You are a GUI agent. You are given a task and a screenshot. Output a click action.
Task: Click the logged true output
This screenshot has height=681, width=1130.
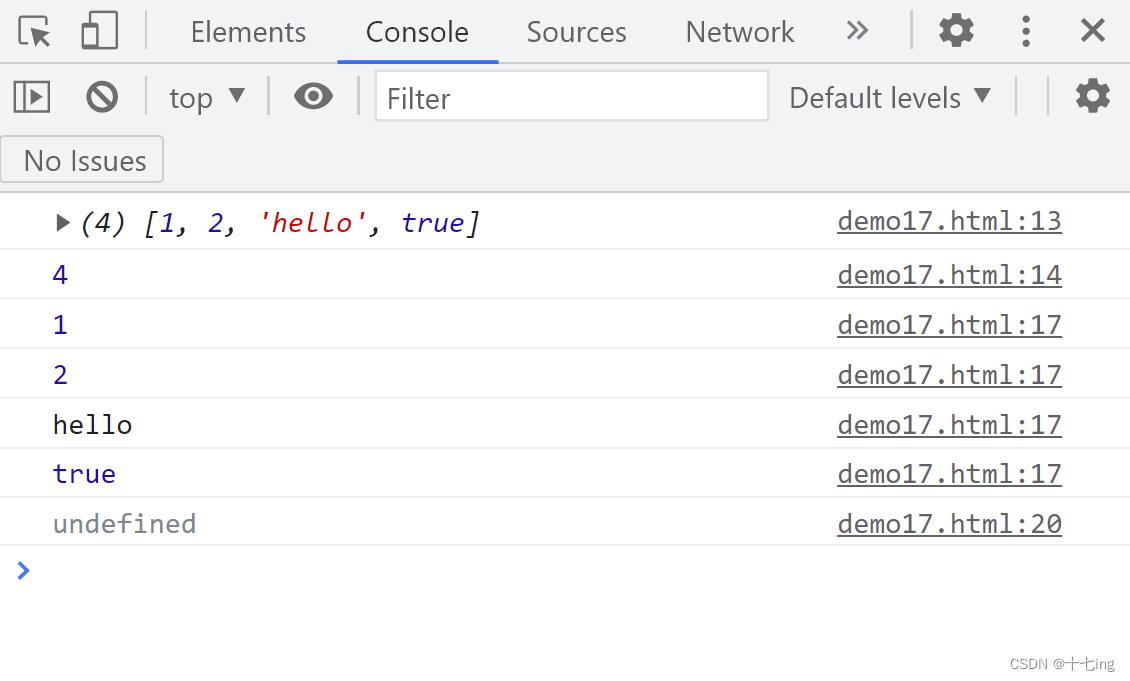click(x=84, y=474)
